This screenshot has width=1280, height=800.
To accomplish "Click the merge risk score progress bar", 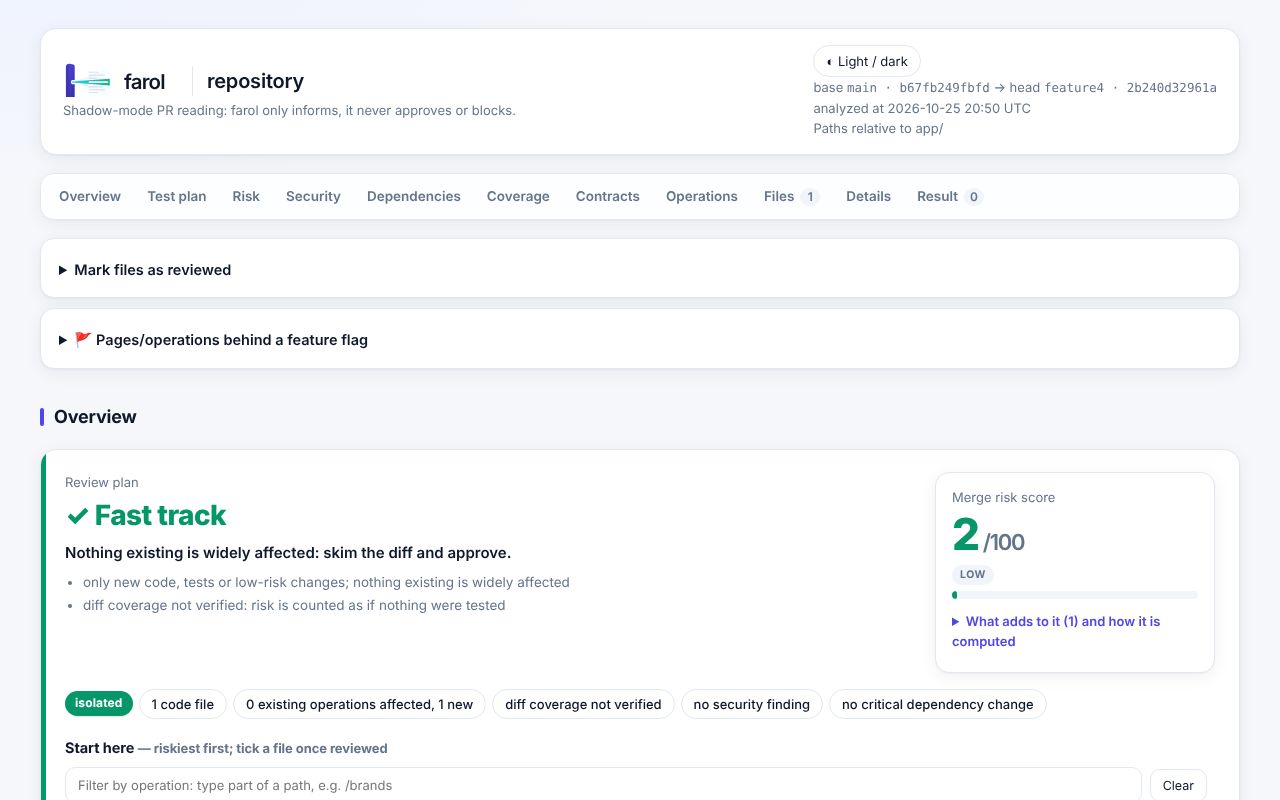I will 1075,595.
